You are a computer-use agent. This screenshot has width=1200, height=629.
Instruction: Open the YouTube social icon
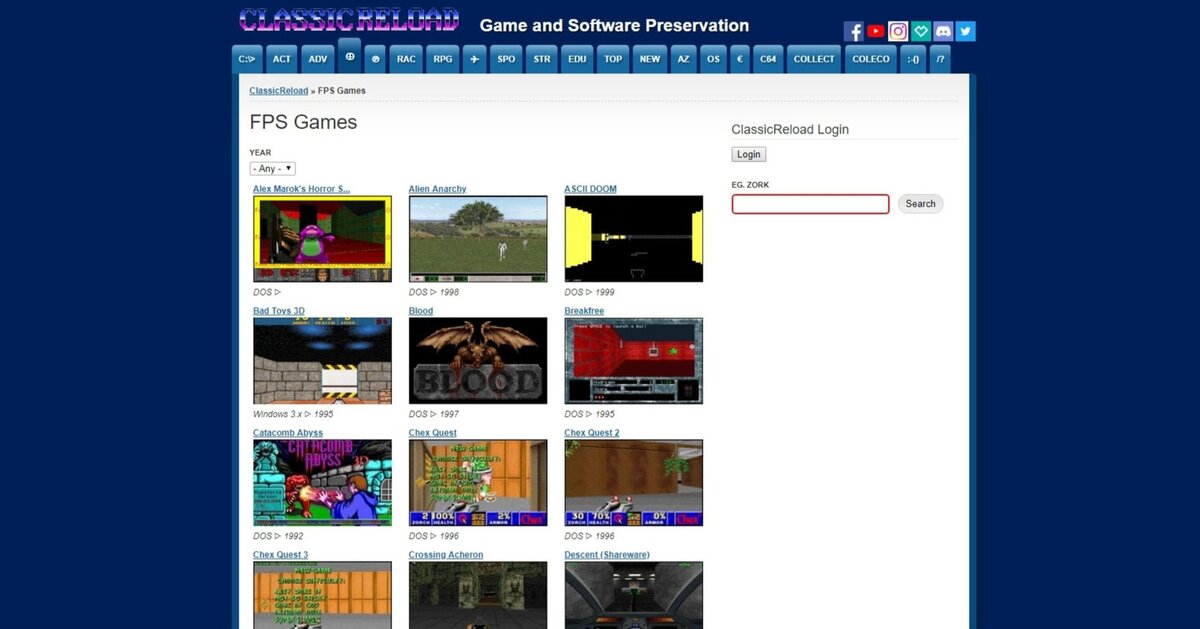click(x=876, y=31)
